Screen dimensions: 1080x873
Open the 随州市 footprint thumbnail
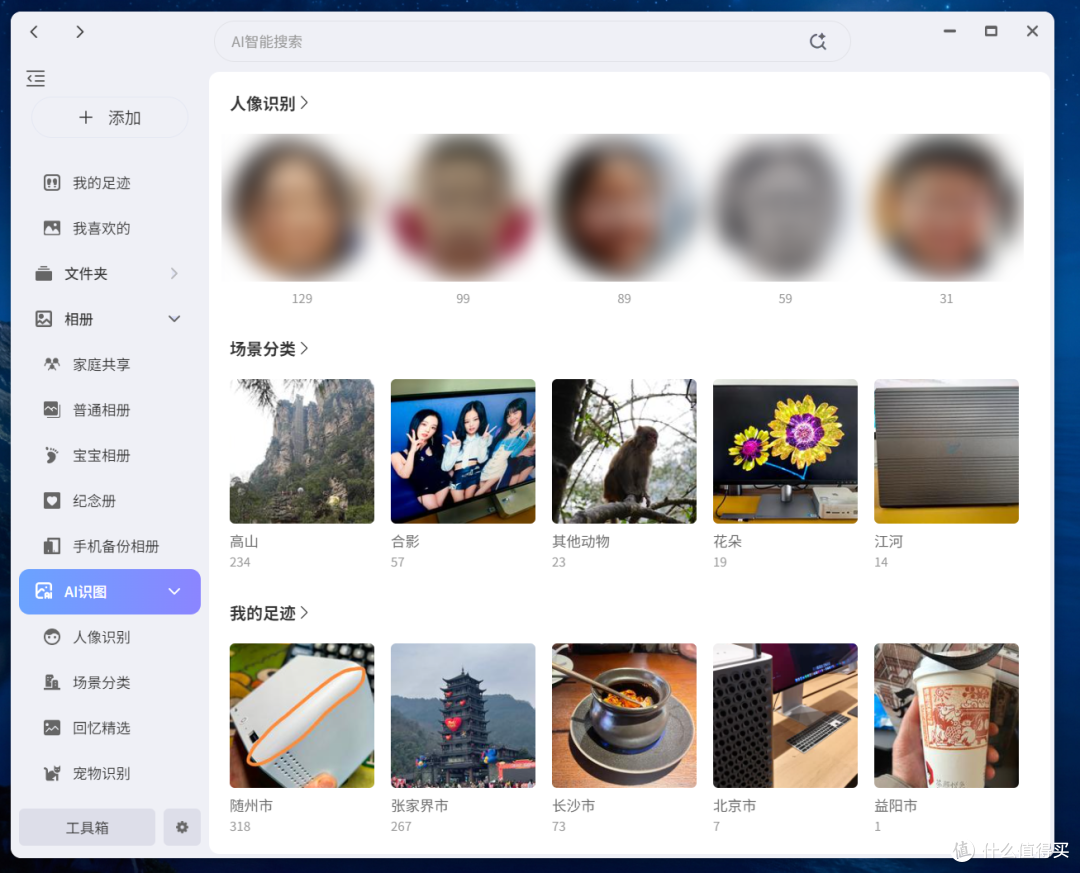302,715
